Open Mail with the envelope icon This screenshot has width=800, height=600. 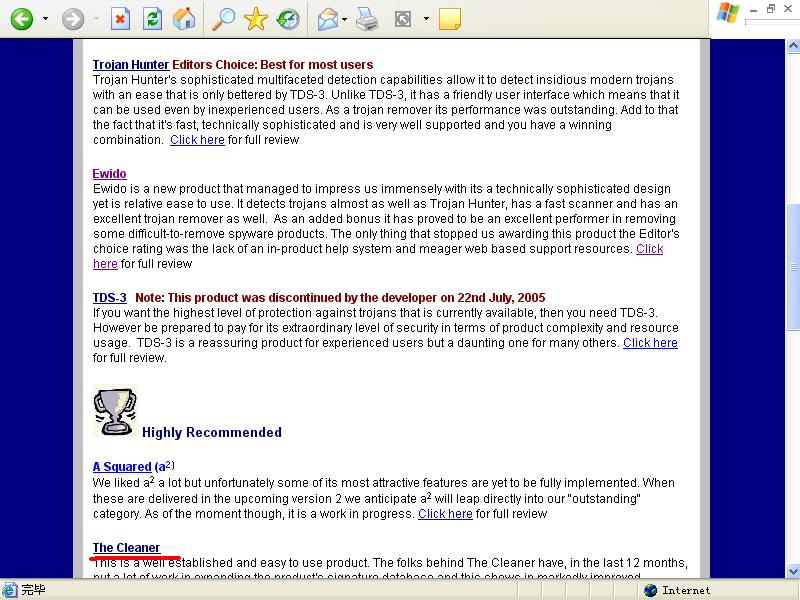(x=328, y=19)
